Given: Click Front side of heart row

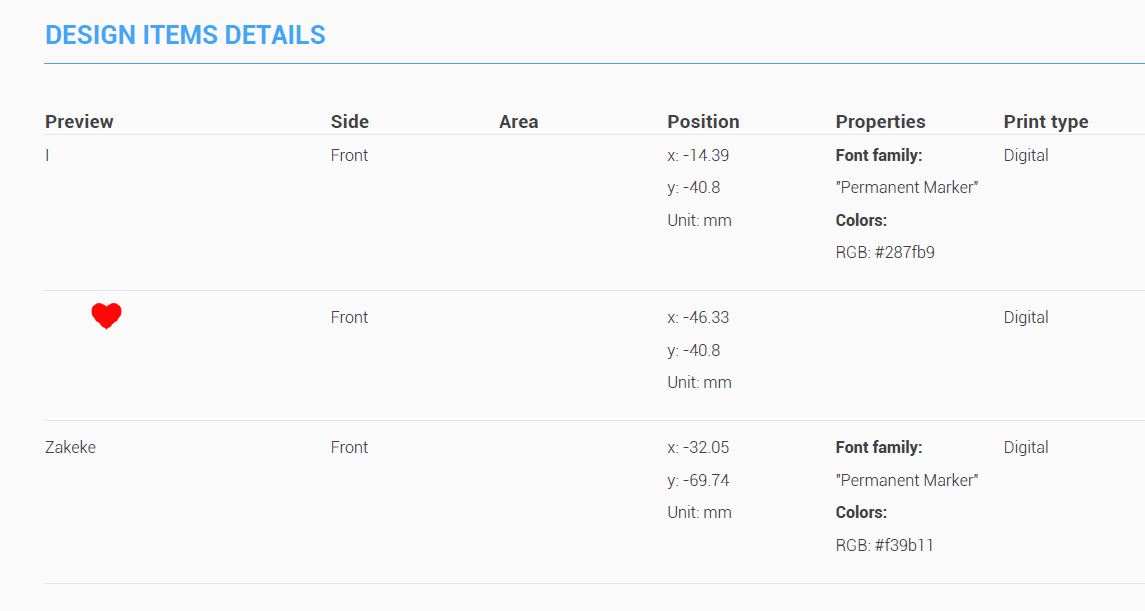Looking at the screenshot, I should pyautogui.click(x=349, y=318).
